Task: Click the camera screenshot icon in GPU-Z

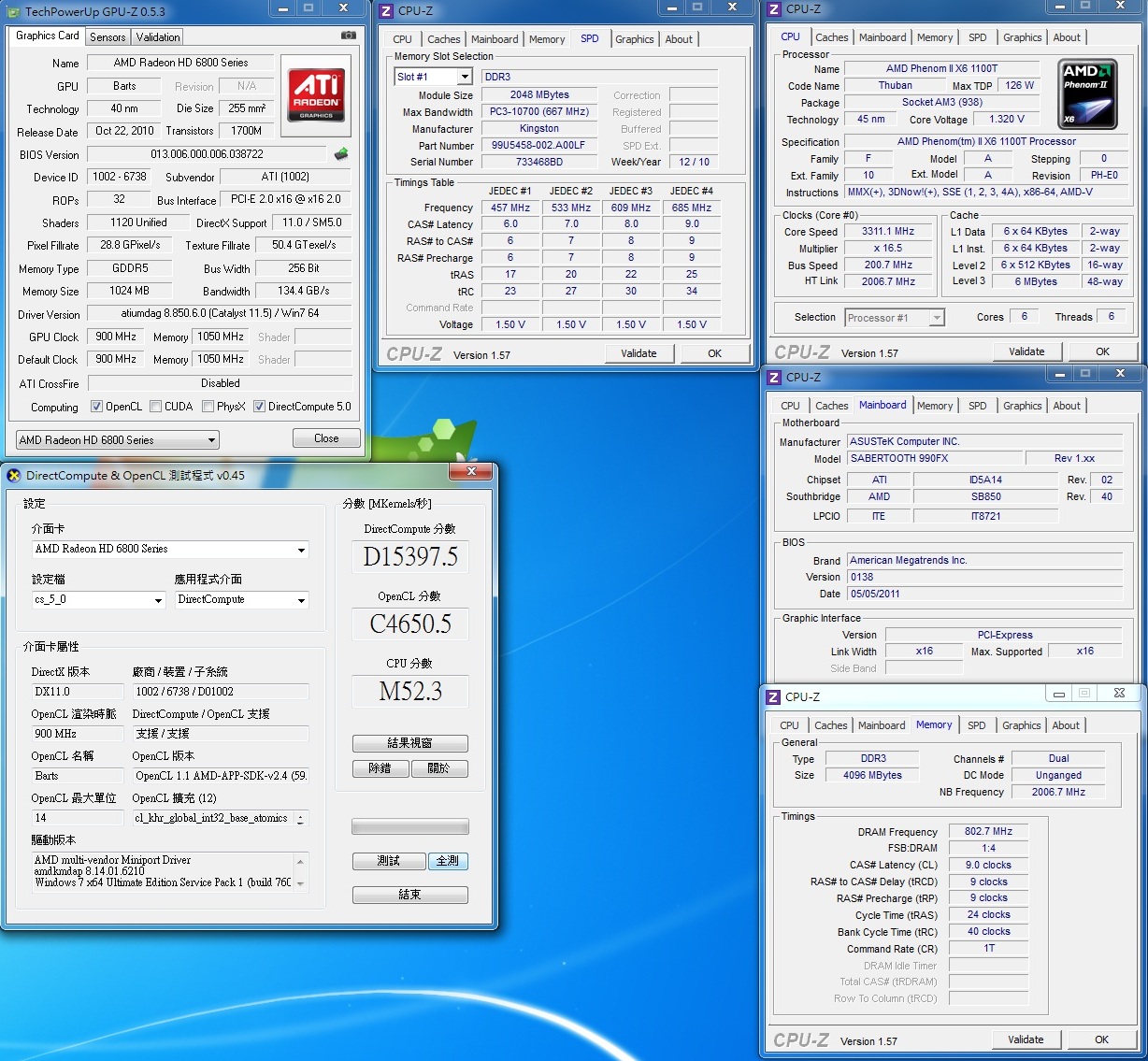Action: [348, 36]
